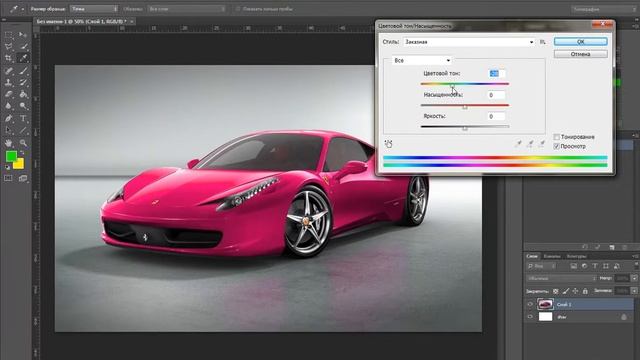Select the Dodge tool
The width and height of the screenshot is (640, 360).
[23, 106]
